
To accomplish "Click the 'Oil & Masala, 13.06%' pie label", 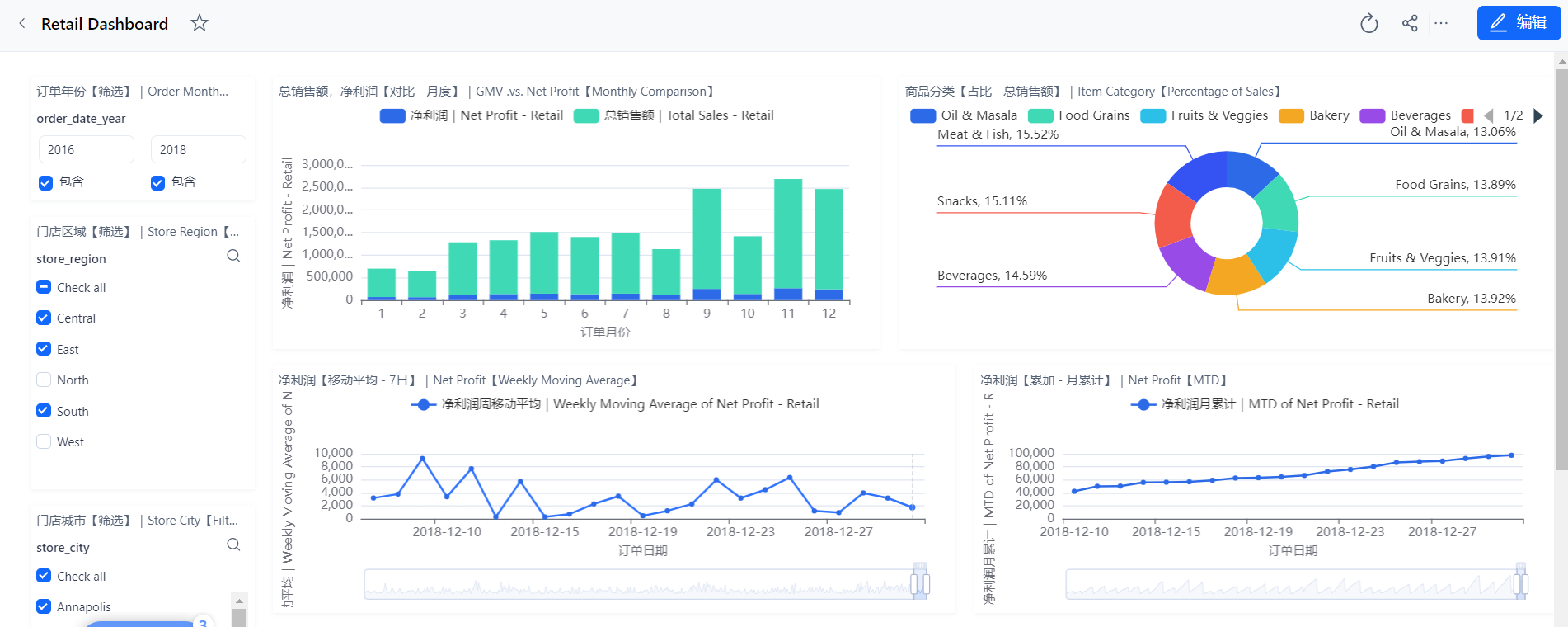I will (1453, 131).
